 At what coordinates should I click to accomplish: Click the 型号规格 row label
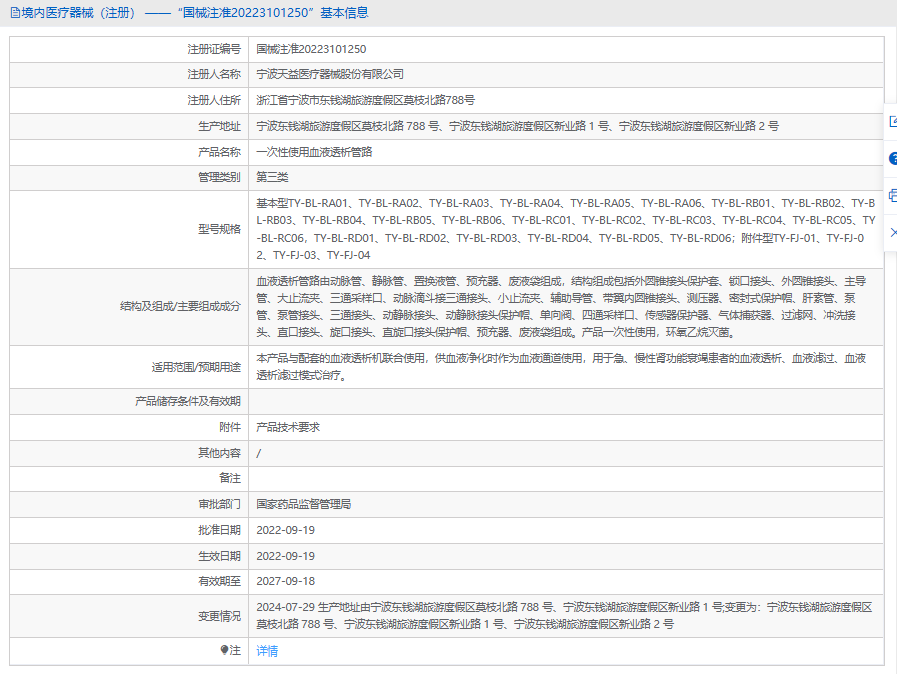219,229
